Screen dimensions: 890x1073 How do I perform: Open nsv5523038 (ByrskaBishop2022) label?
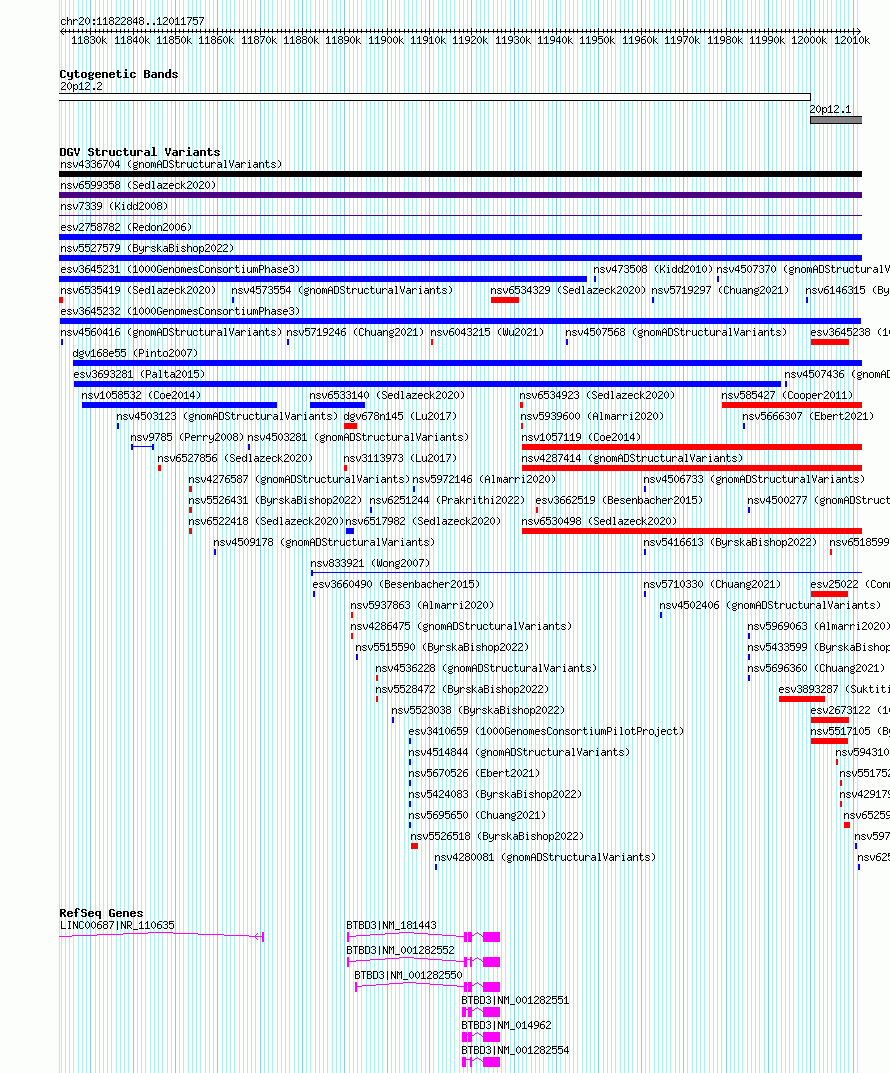(478, 710)
